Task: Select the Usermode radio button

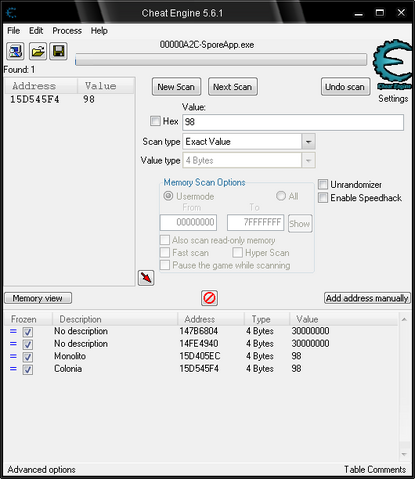Action: (168, 196)
